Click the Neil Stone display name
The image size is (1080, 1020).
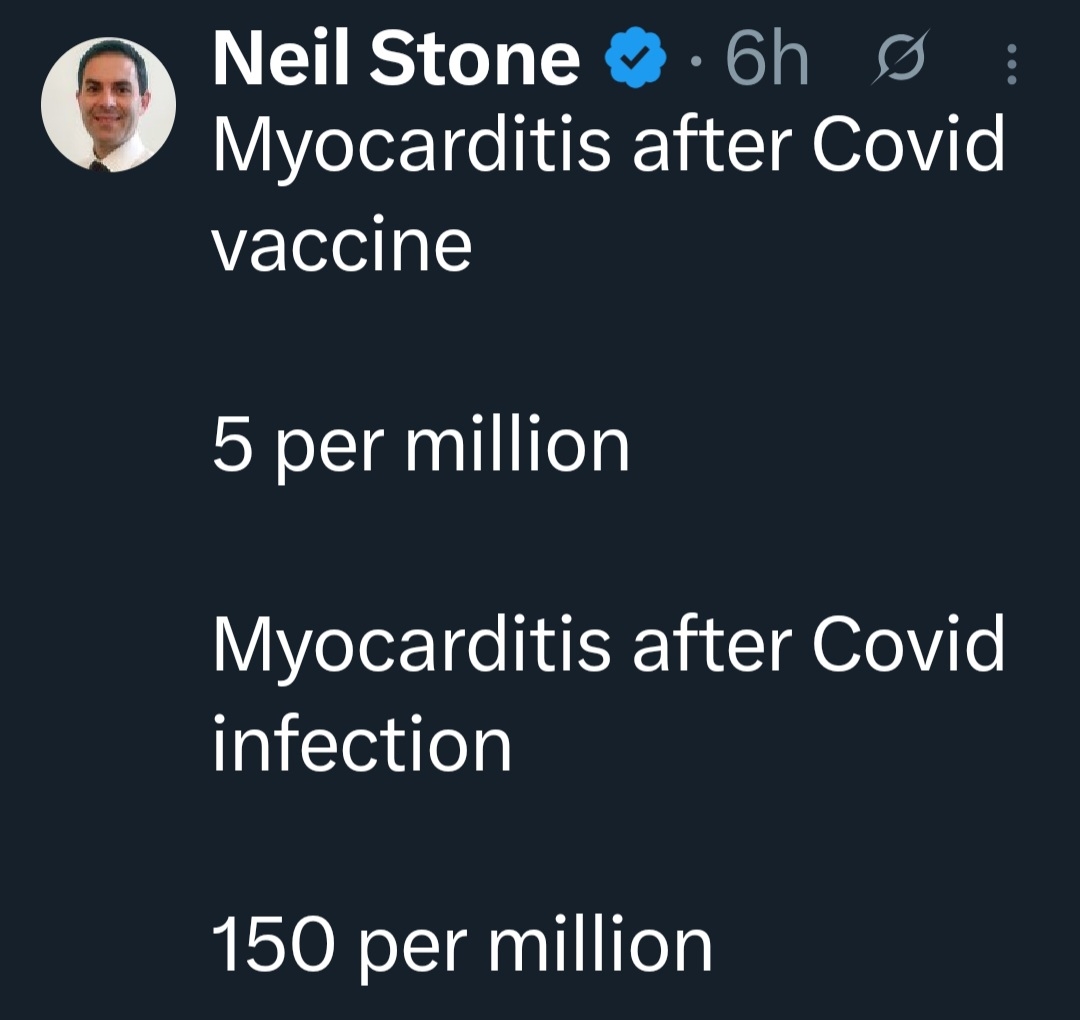[x=396, y=60]
